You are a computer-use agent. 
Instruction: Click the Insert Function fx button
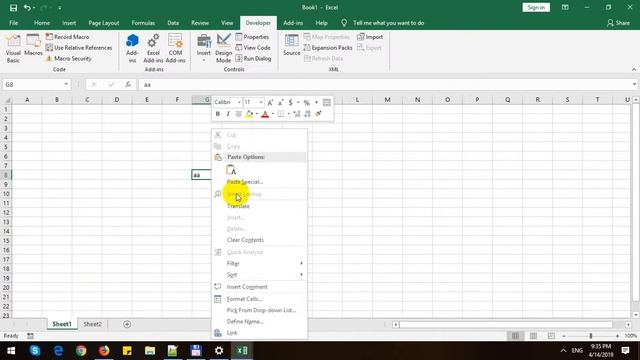128,84
